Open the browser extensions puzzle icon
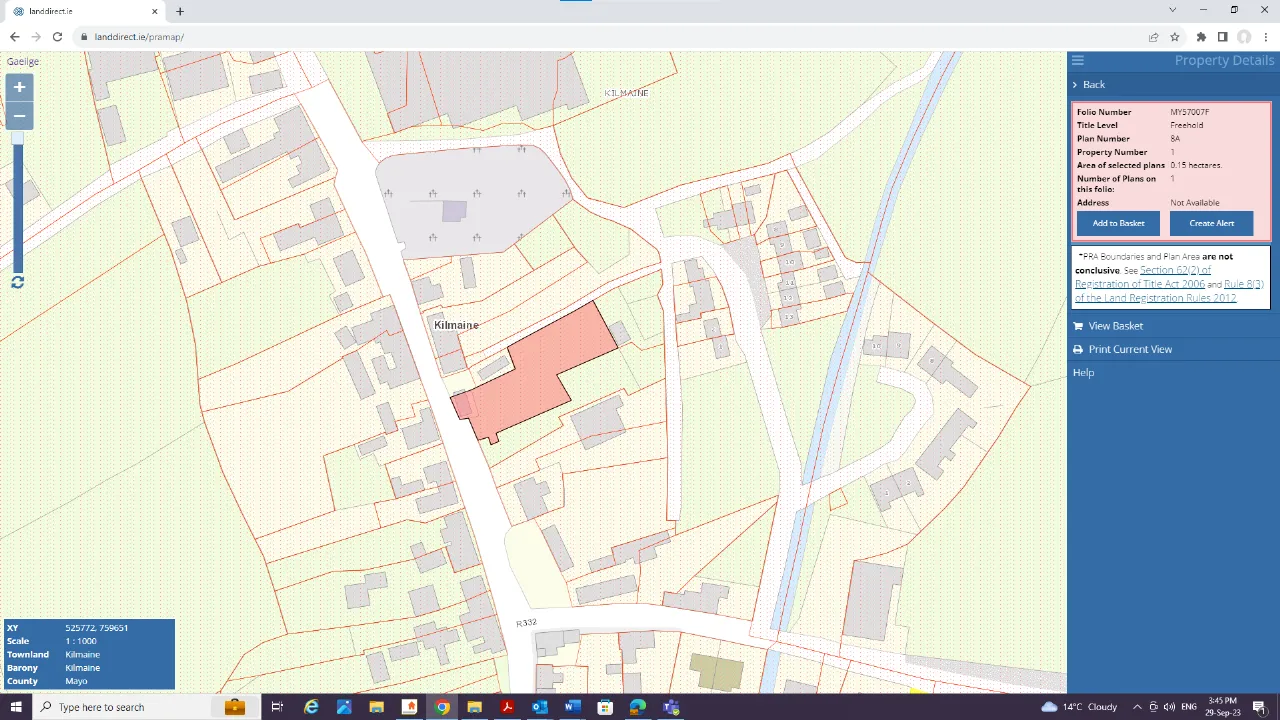 coord(1200,36)
